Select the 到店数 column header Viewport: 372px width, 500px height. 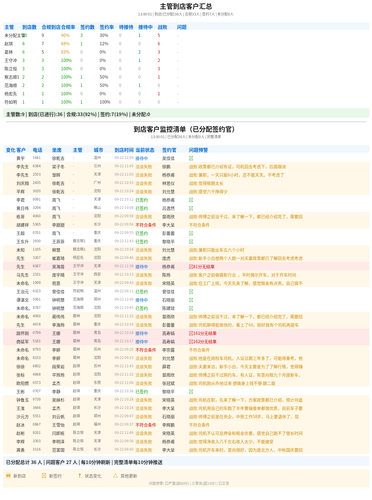29,27
